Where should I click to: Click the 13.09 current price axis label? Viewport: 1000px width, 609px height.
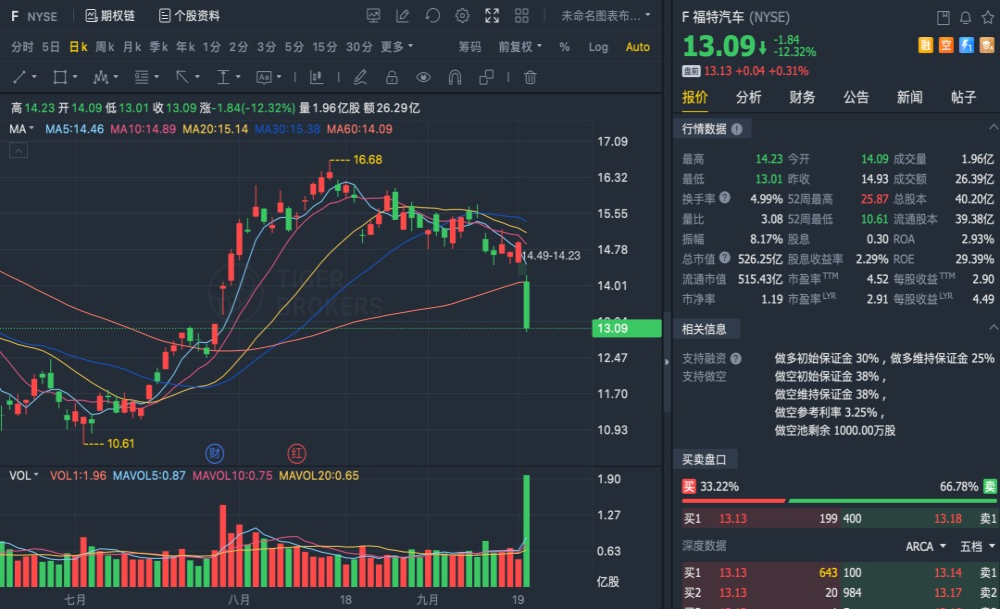[626, 328]
